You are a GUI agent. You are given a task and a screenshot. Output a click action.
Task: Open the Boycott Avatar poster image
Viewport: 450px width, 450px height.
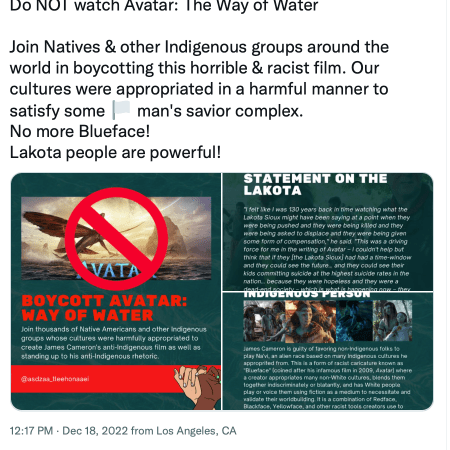pos(116,291)
